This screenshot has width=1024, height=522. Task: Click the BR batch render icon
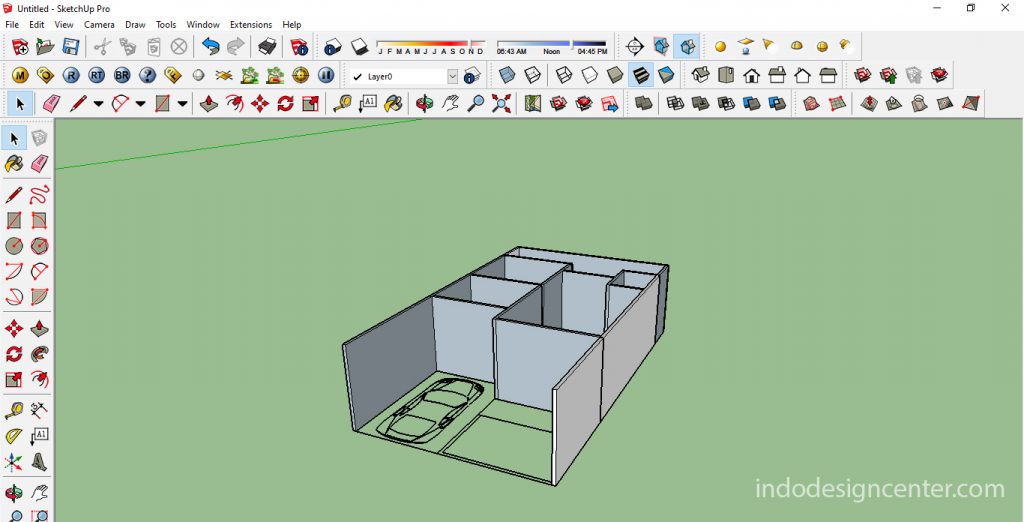122,75
